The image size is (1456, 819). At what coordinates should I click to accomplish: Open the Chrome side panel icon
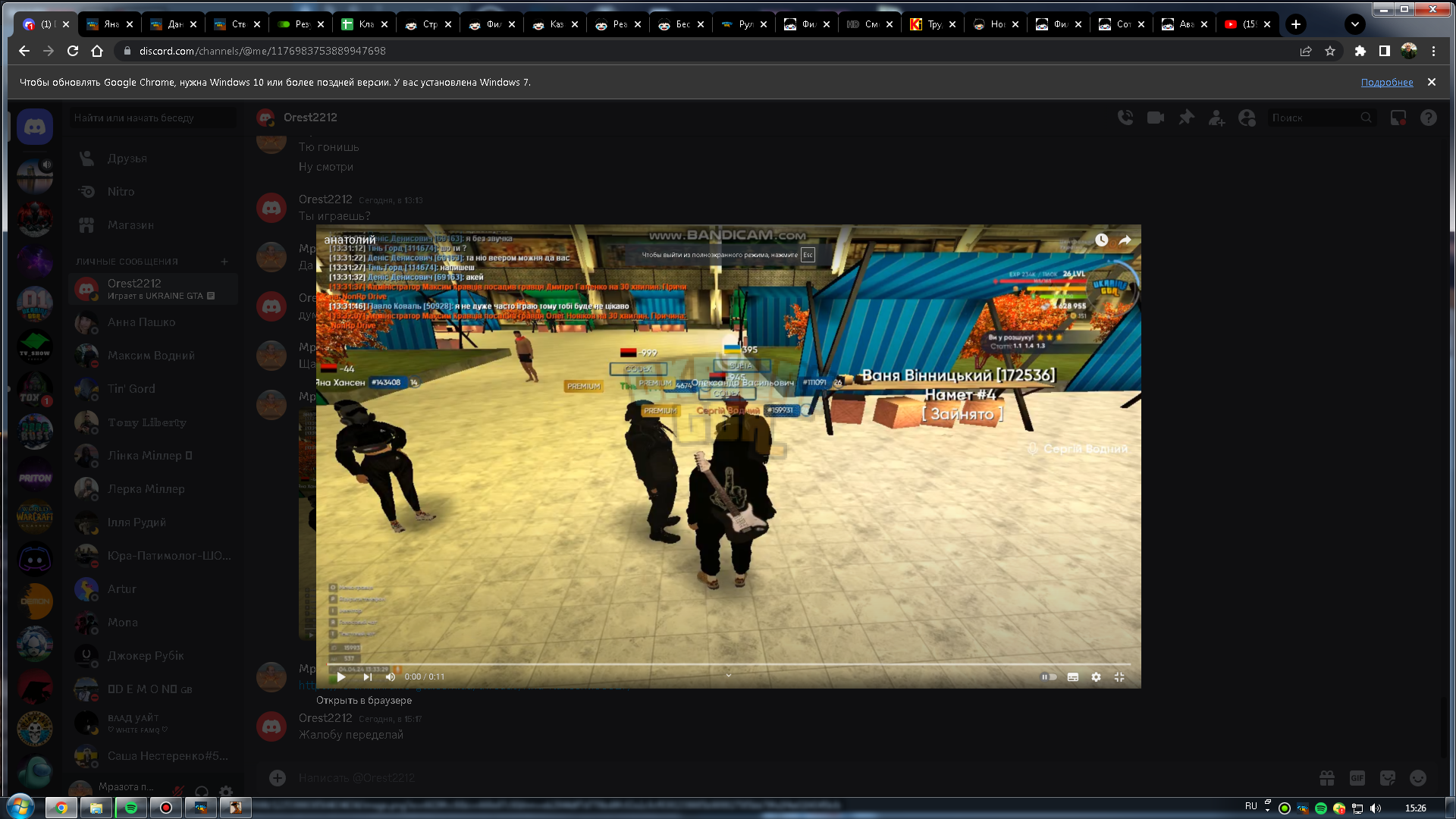(1385, 51)
